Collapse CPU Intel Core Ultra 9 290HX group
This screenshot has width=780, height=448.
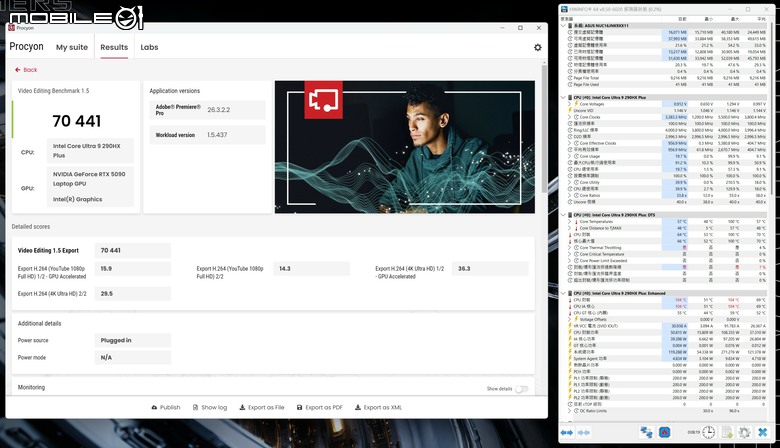click(563, 97)
